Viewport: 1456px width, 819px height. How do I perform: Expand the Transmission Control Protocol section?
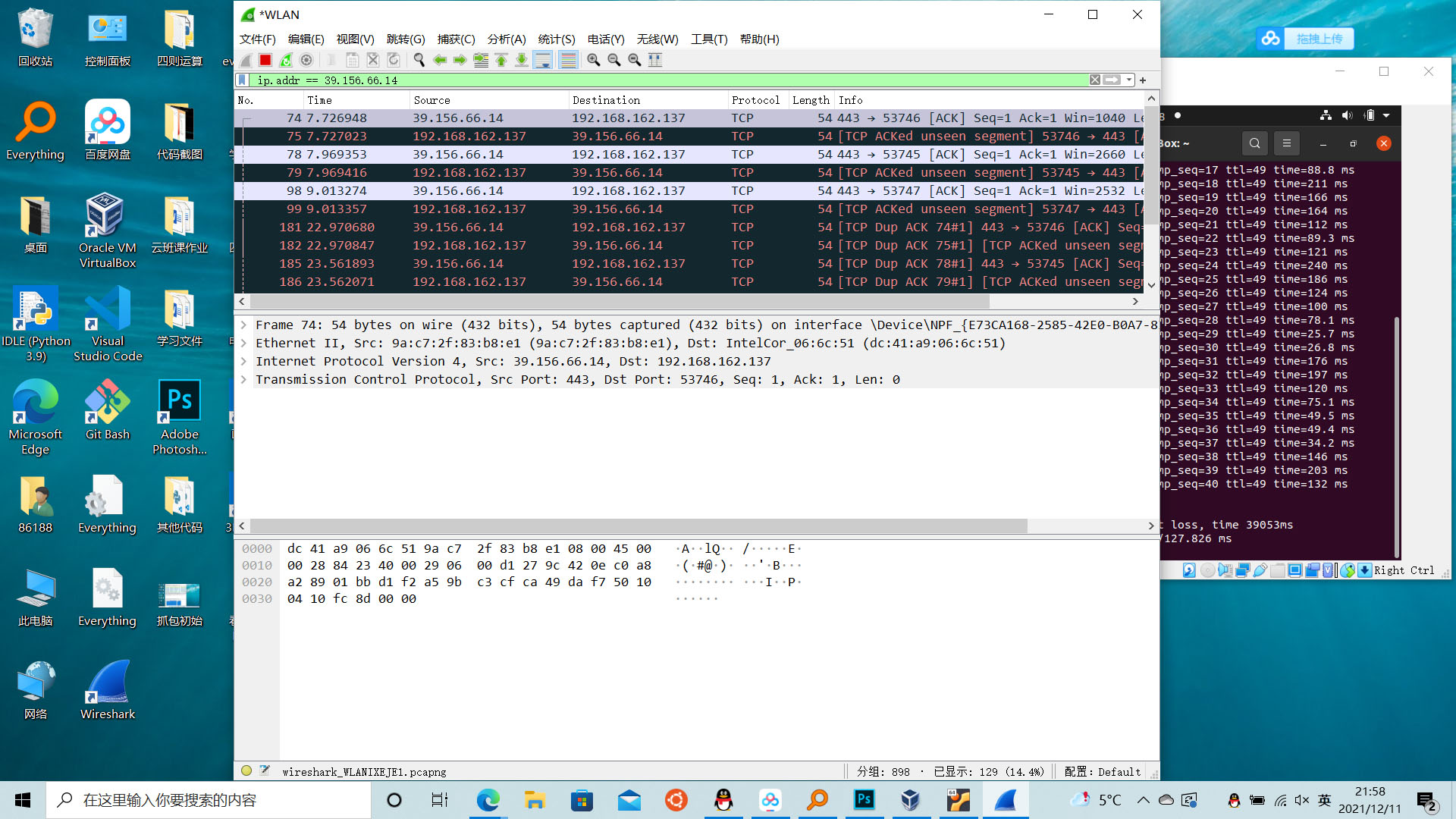(243, 379)
